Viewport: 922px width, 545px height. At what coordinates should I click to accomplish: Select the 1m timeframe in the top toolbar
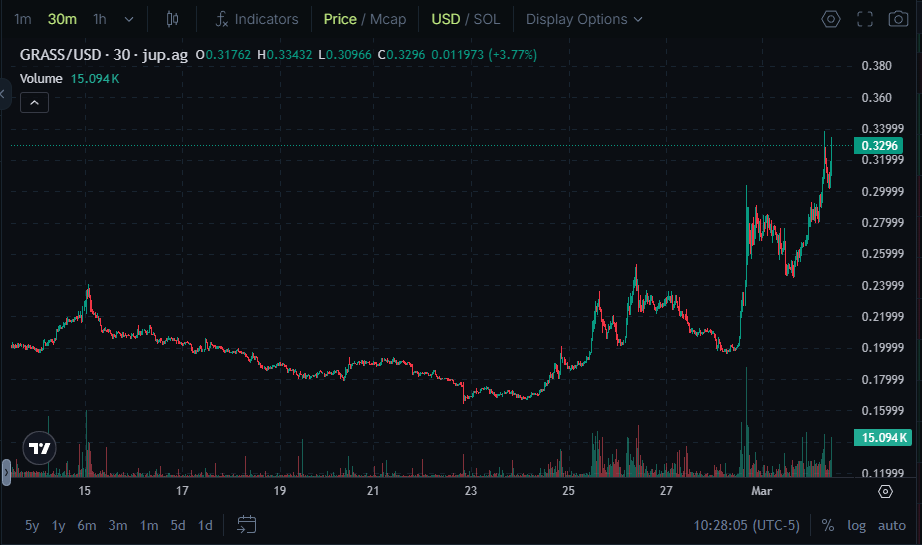click(22, 19)
